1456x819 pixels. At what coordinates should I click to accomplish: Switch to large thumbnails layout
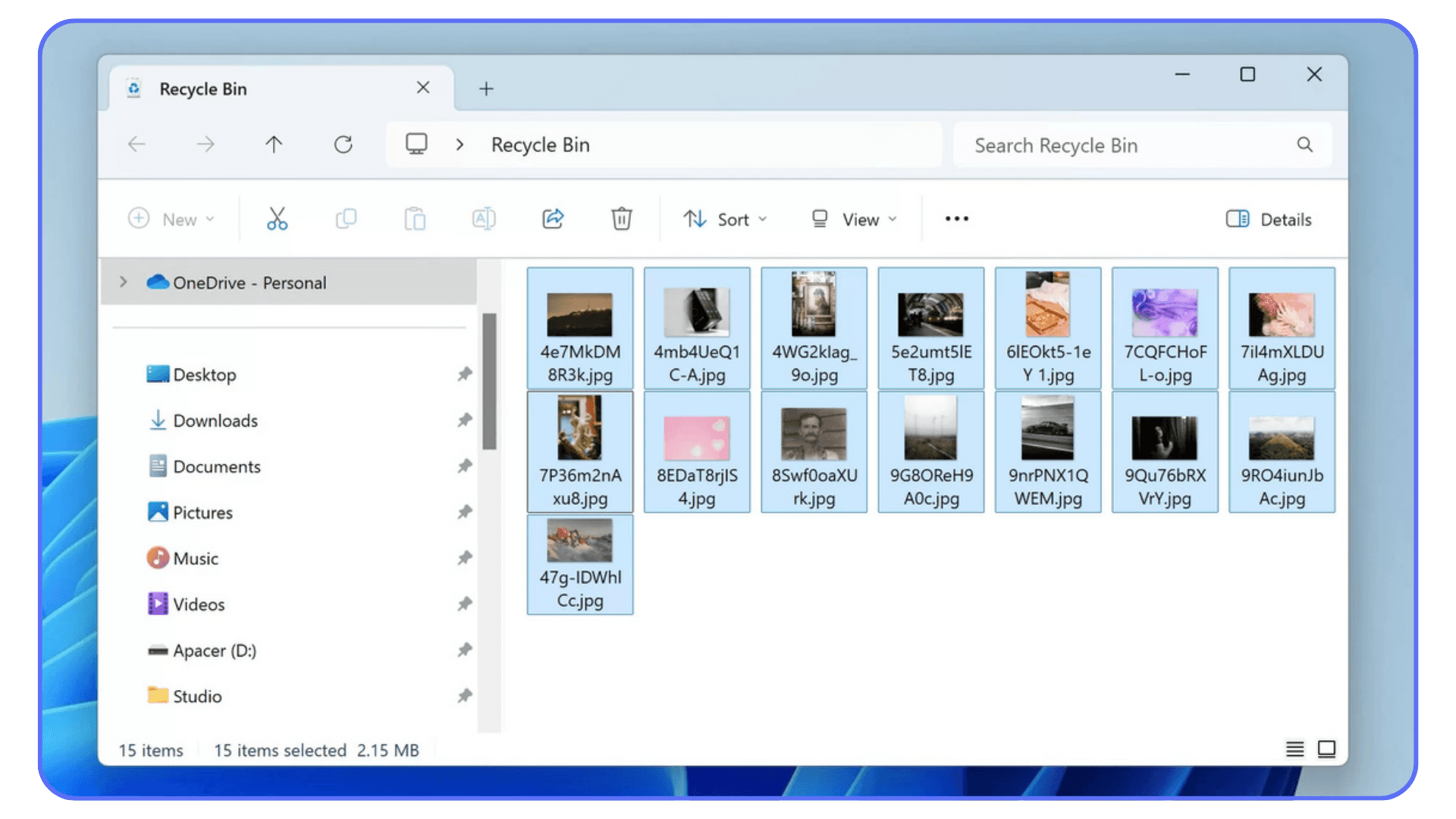(1327, 749)
